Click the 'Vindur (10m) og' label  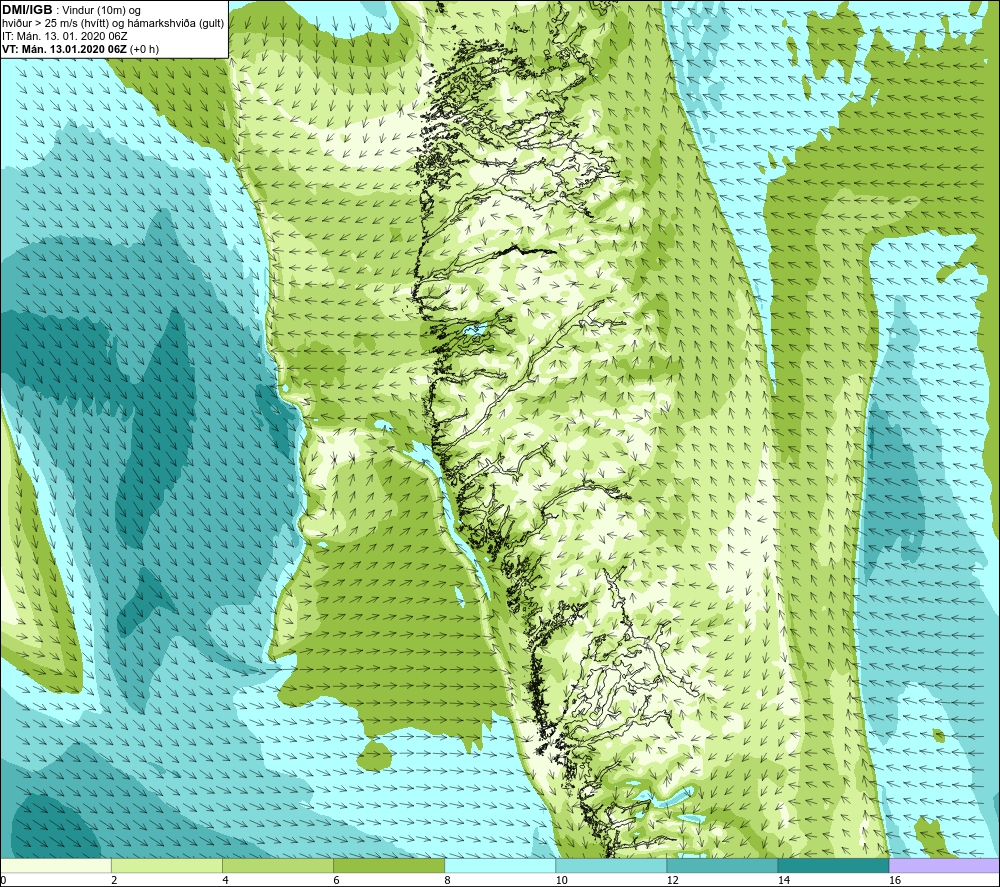click(x=102, y=10)
